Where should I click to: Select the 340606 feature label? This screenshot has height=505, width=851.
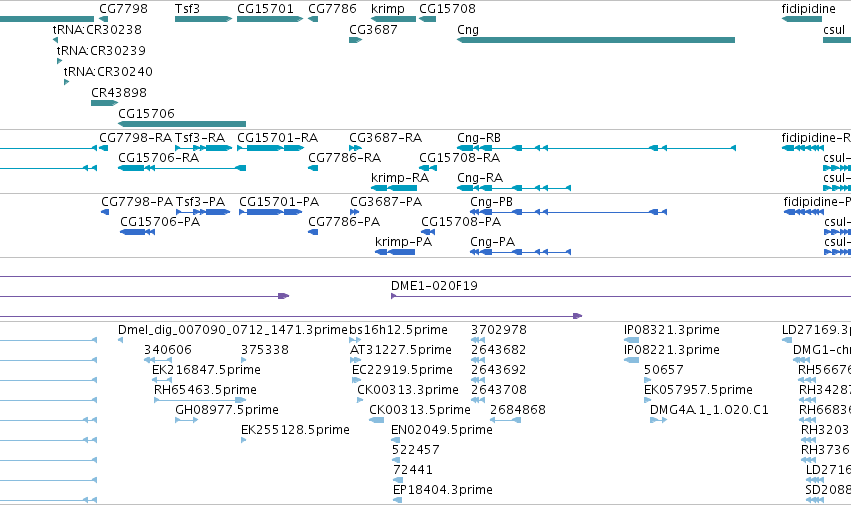point(168,350)
